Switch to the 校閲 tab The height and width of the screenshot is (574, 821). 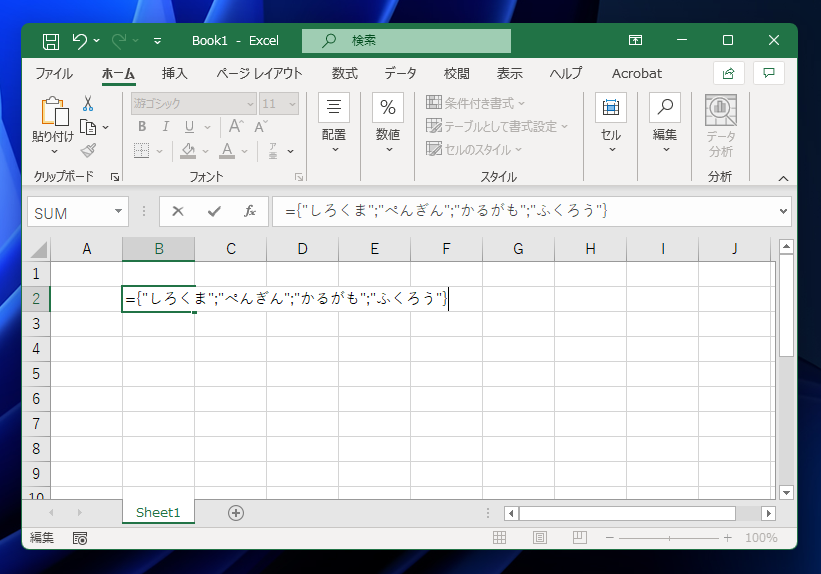click(x=457, y=73)
